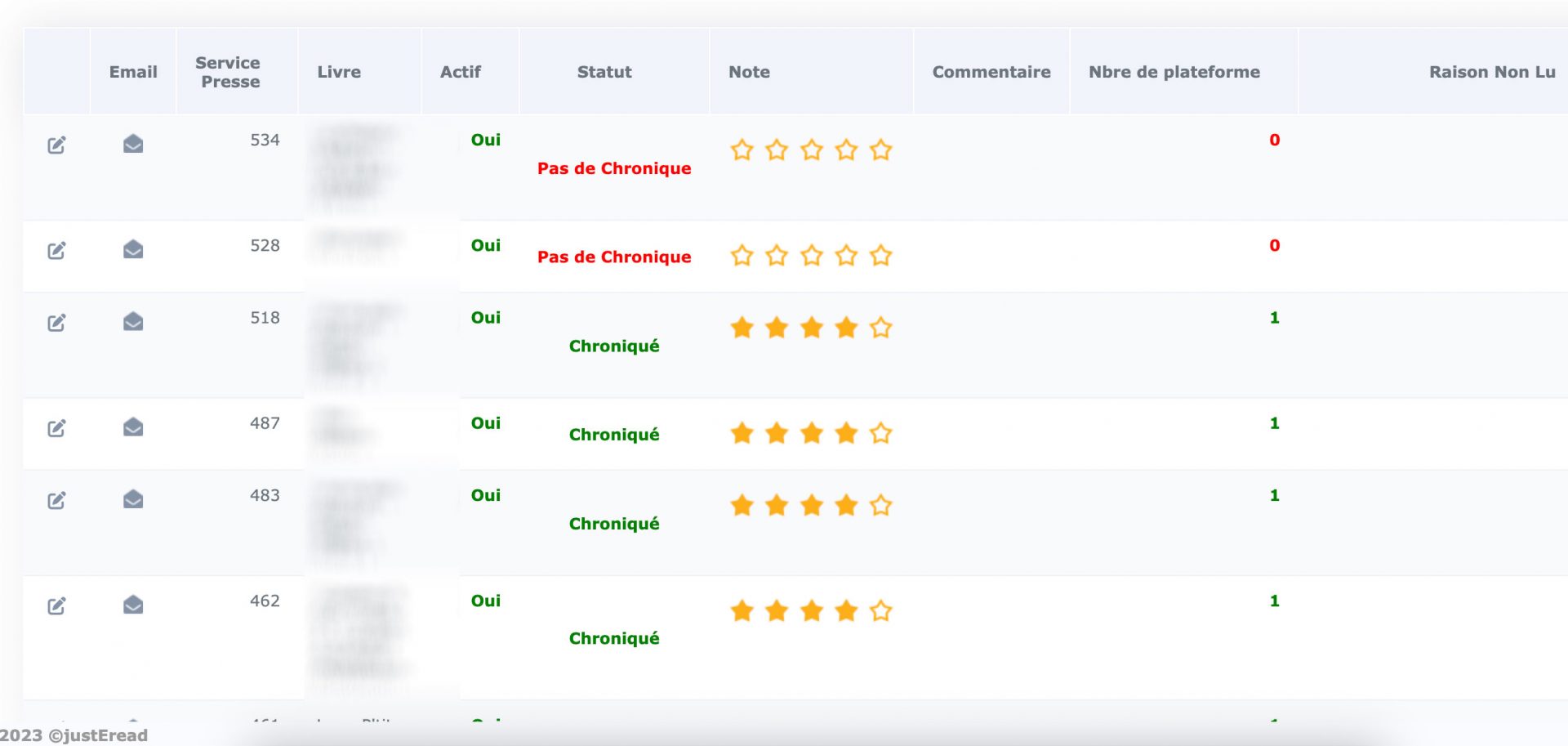Open the edit icon for row 462

(56, 605)
